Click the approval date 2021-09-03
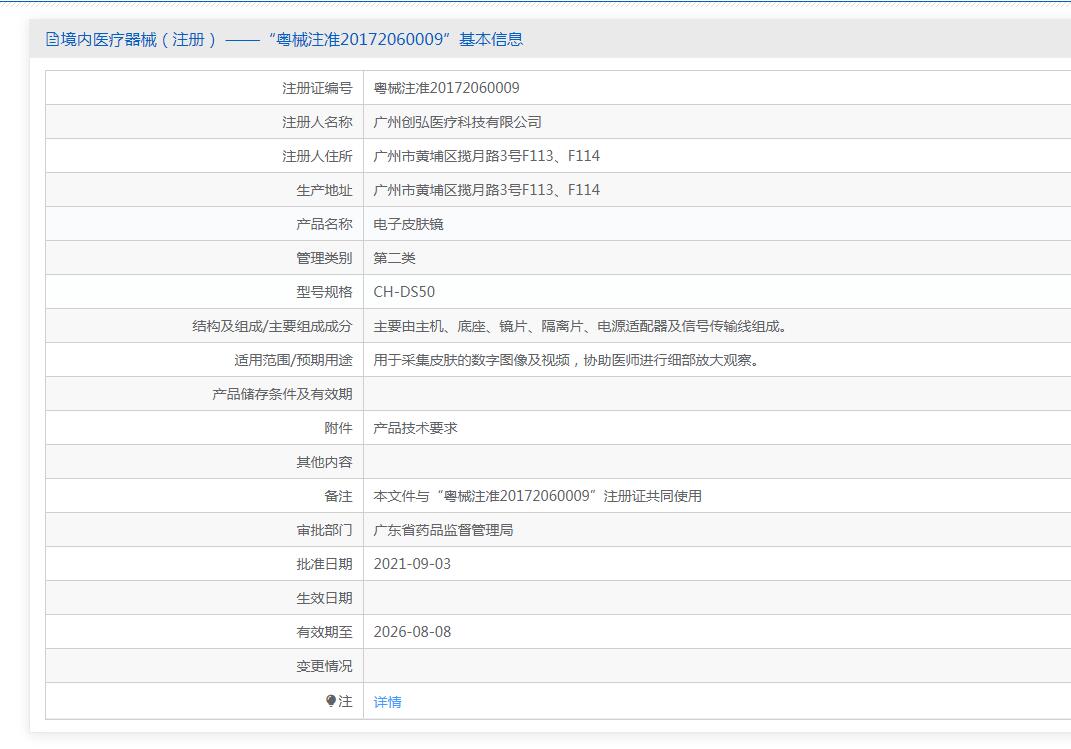Image resolution: width=1071 pixels, height=749 pixels. (412, 564)
